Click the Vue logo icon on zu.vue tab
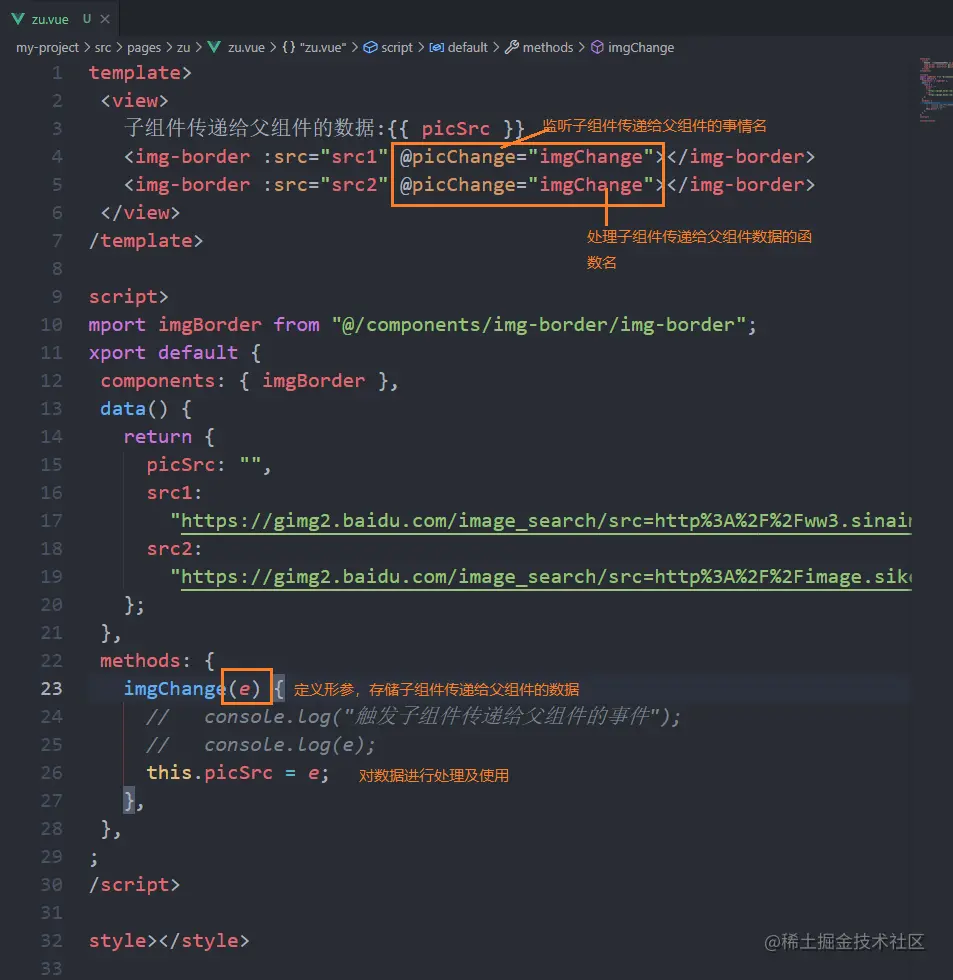The image size is (953, 980). tap(18, 19)
